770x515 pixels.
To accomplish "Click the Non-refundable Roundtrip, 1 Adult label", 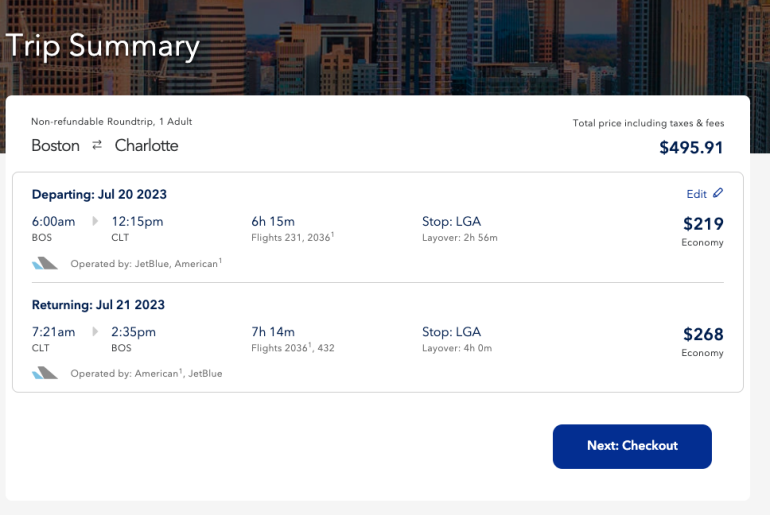I will 111,121.
